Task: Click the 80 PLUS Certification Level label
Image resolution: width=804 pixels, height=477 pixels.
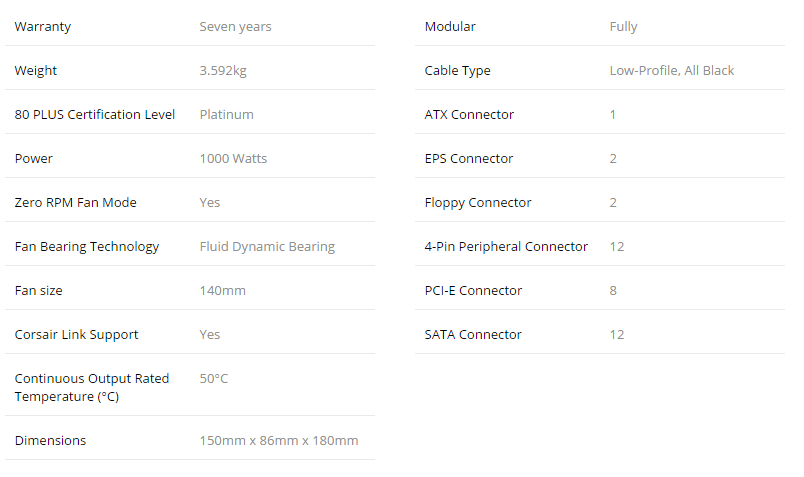Action: [x=95, y=114]
